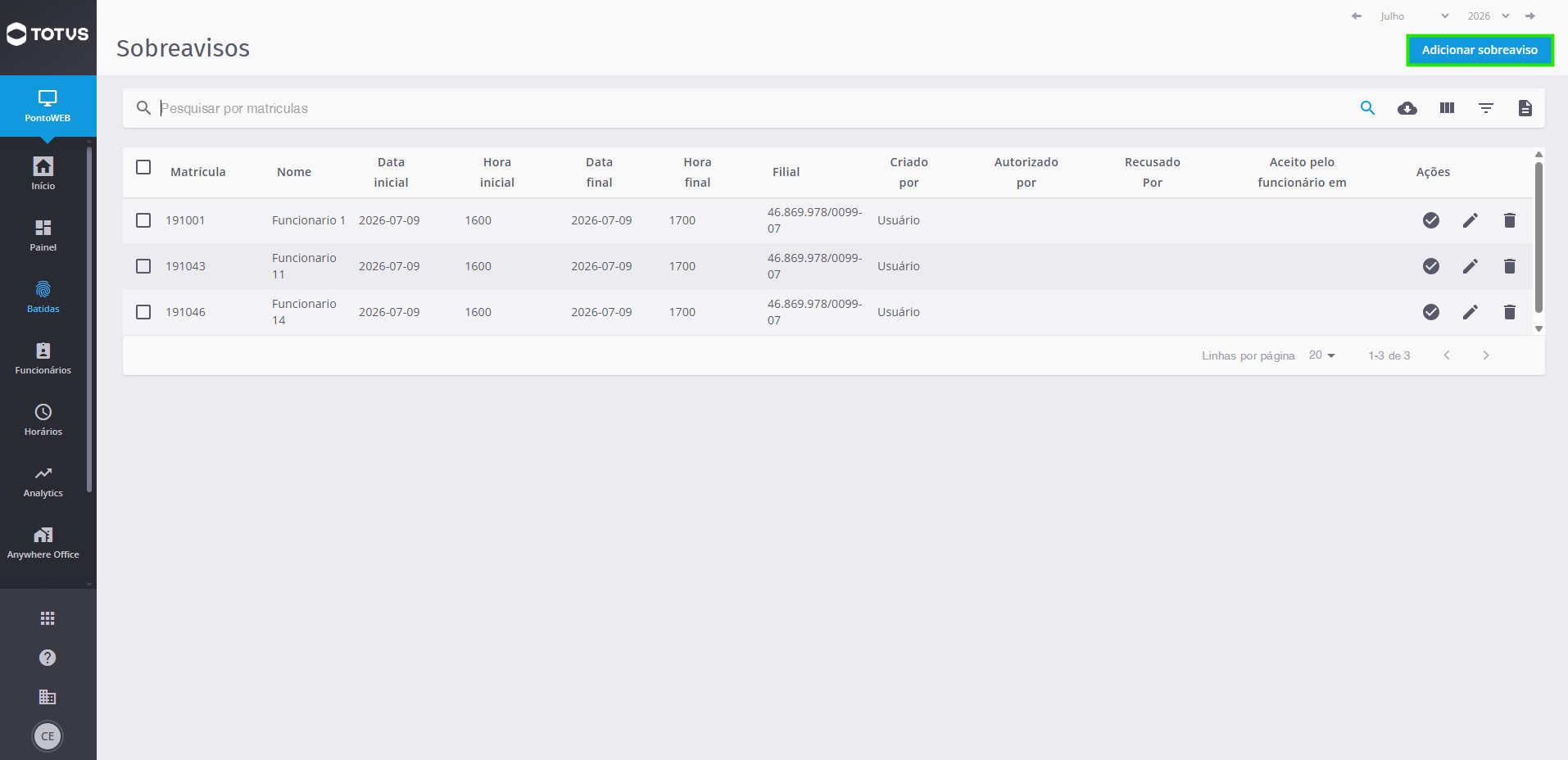Open the help question mark icon

(48, 658)
